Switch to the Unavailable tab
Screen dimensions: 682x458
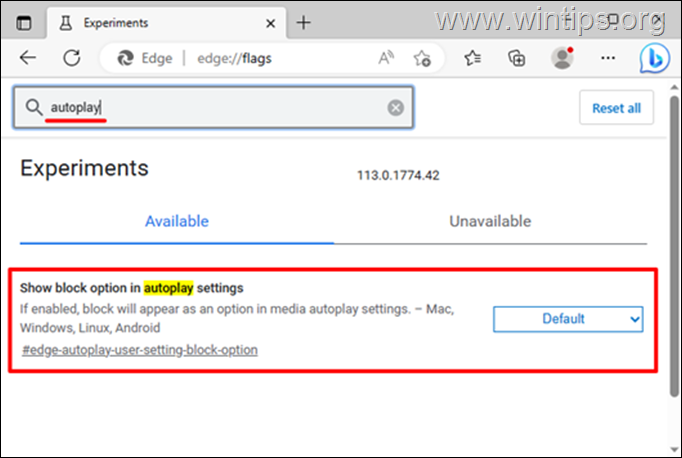point(490,221)
